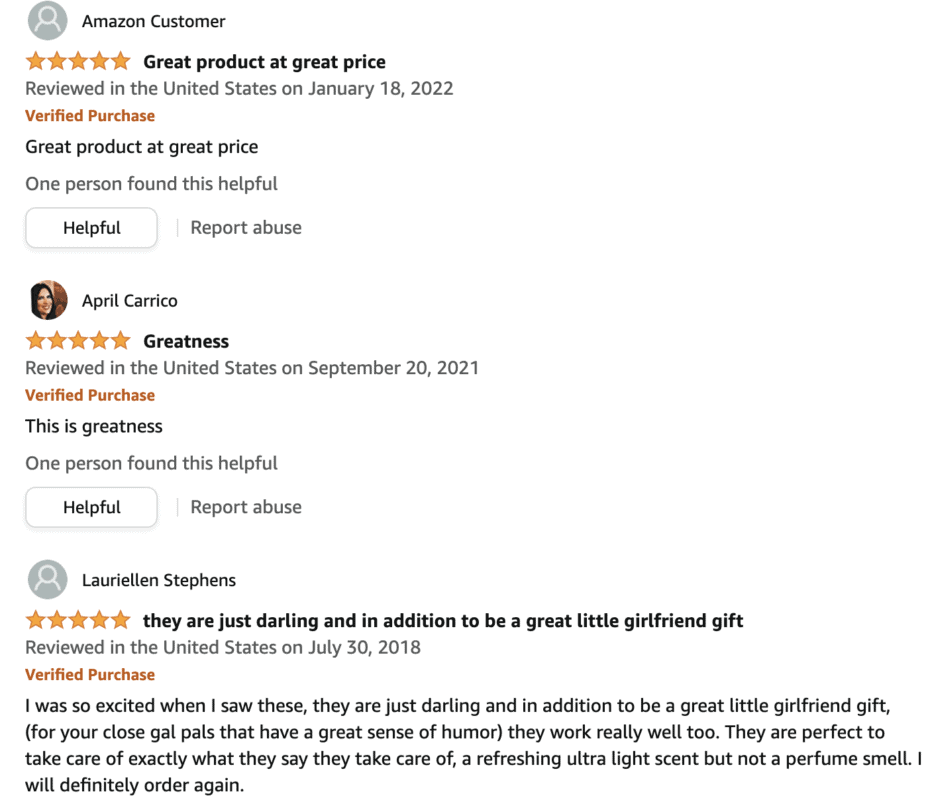Click Lauriellen Stephens' default avatar icon

(x=47, y=580)
